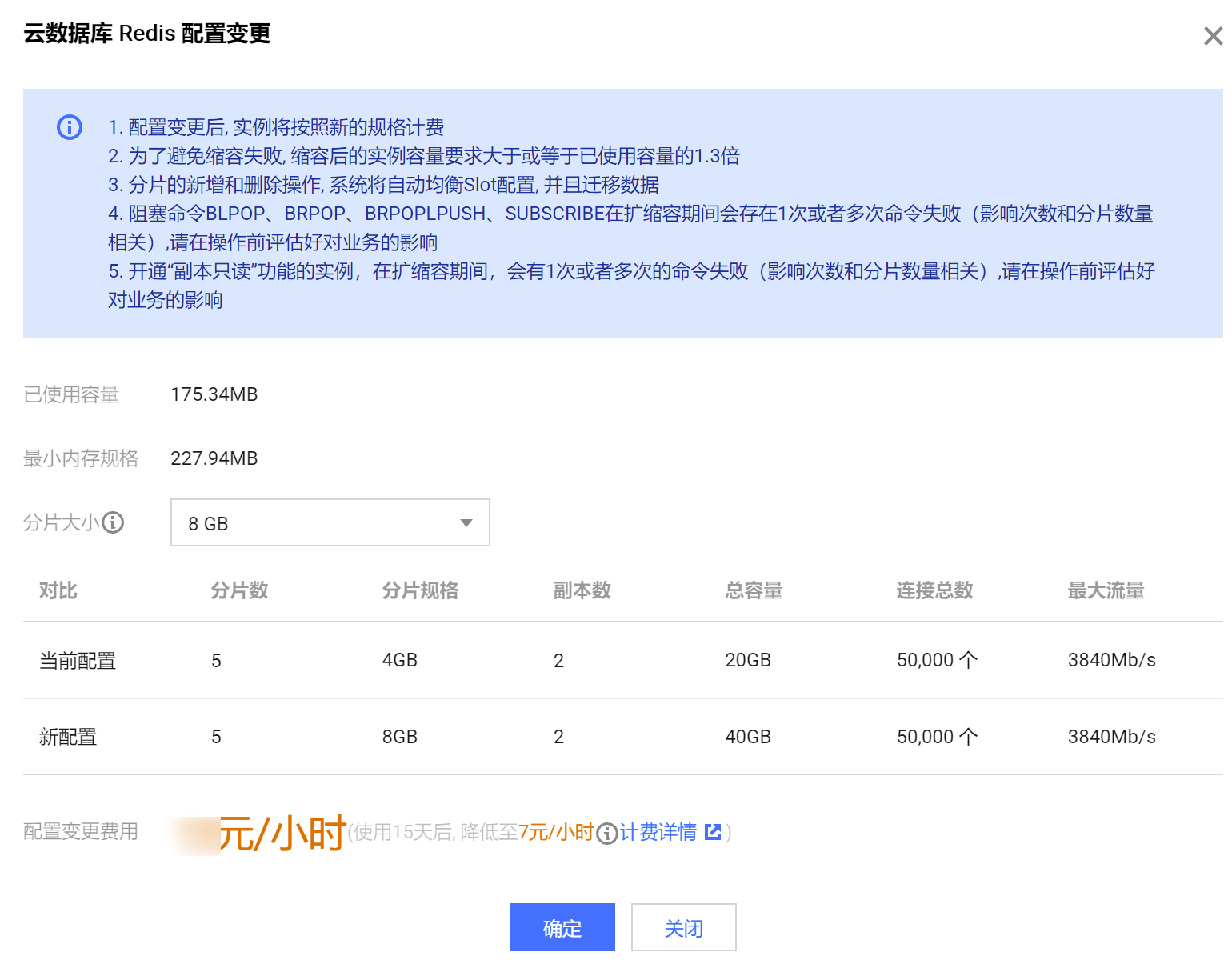This screenshot has width=1232, height=960.
Task: Click the 175.34MB used capacity value
Action: click(x=214, y=394)
